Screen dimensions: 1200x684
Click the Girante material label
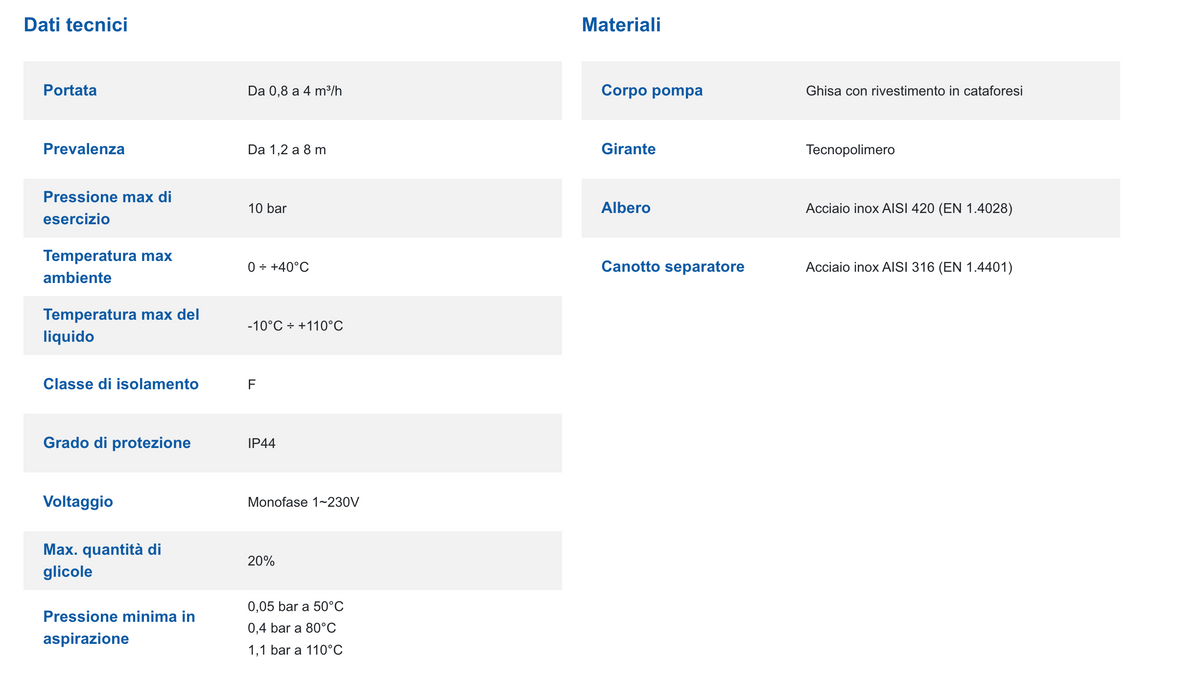[628, 149]
